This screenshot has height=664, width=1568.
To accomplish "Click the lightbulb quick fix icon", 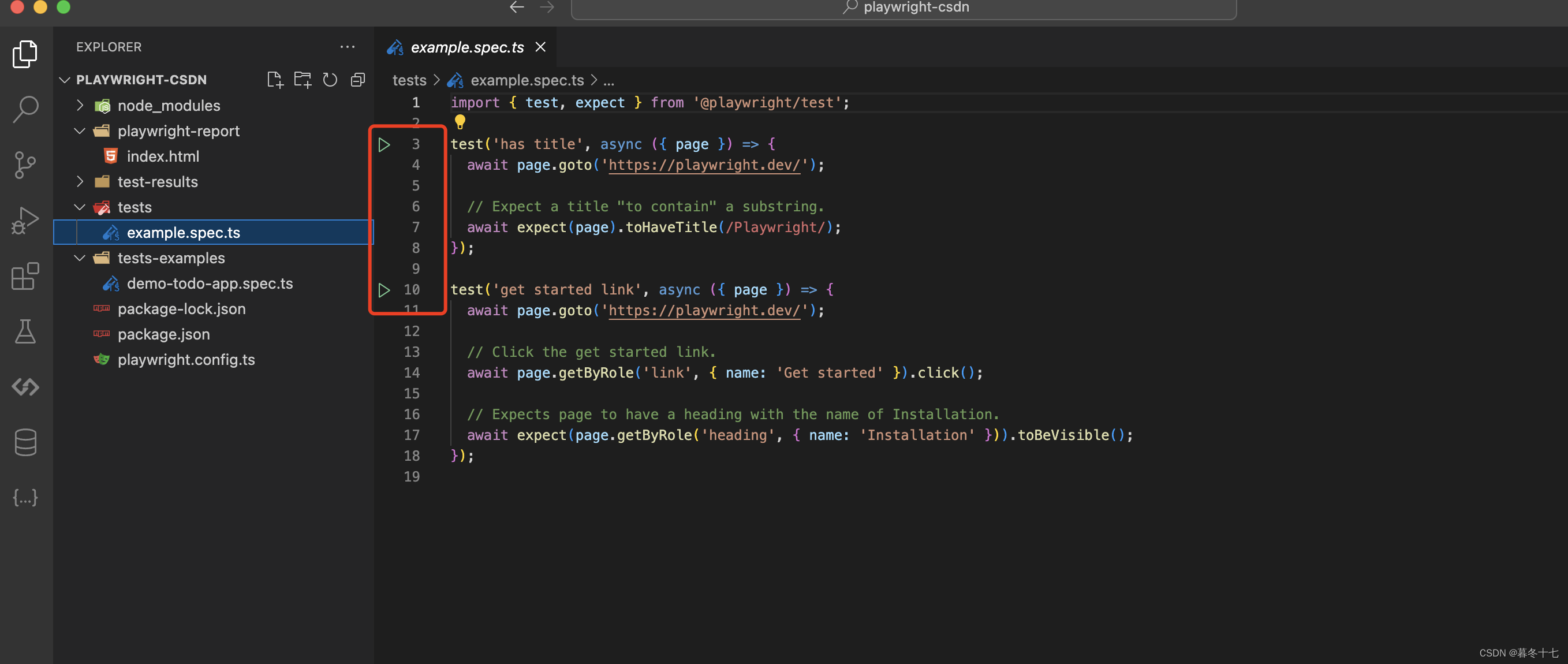I will (460, 122).
